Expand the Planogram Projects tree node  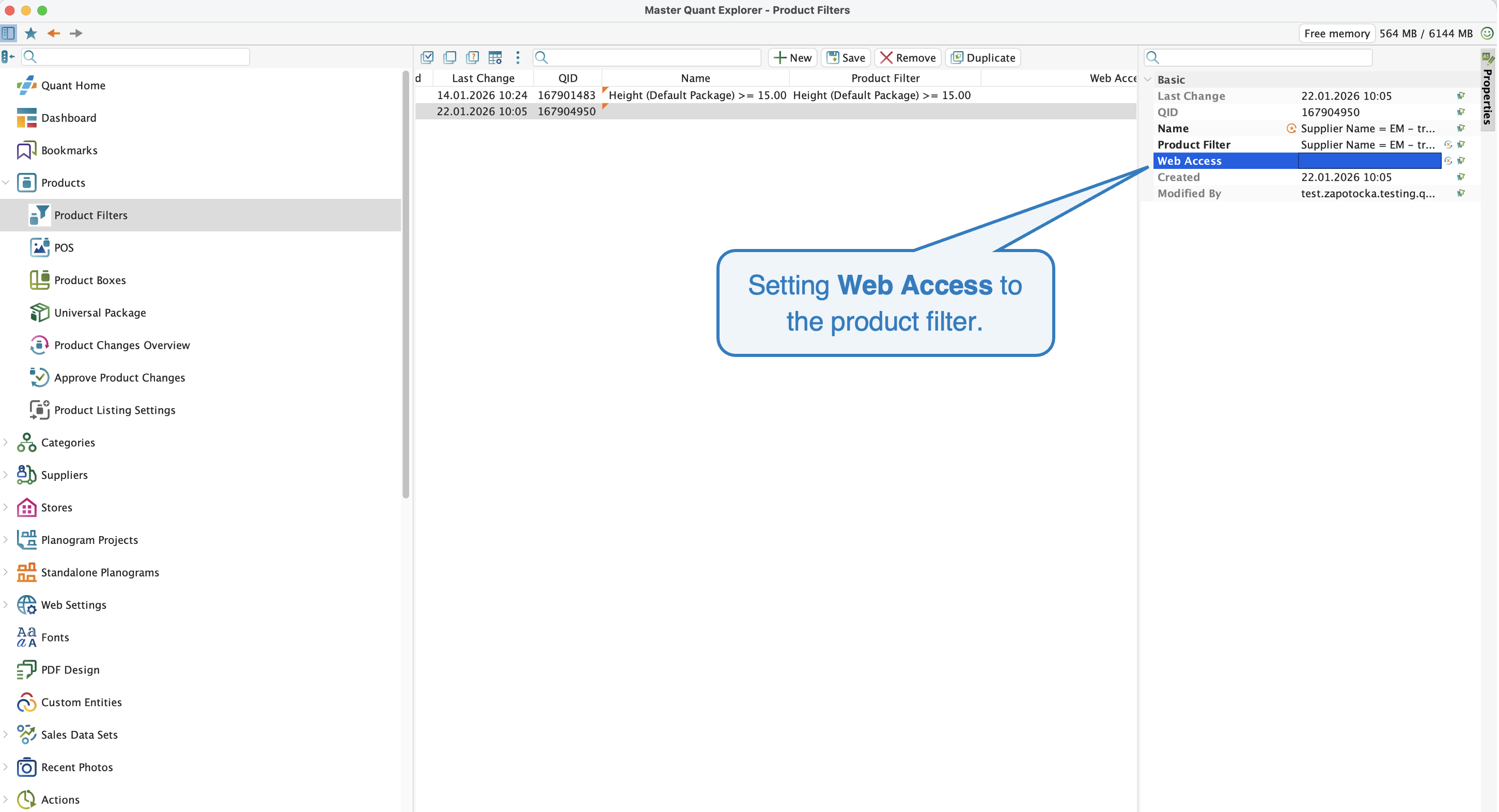pos(6,540)
